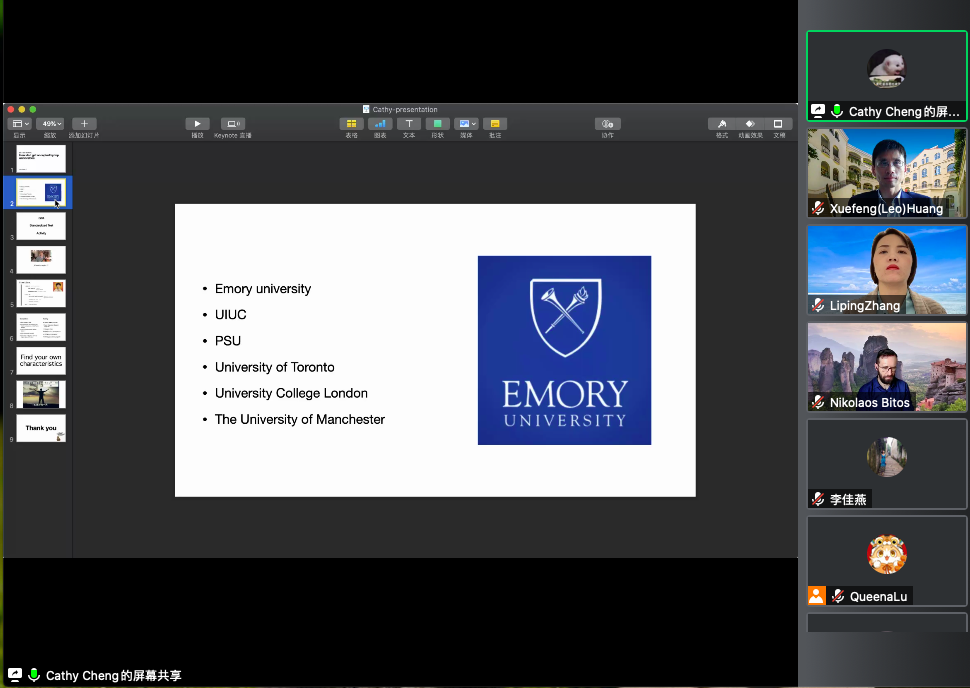
Task: Select slide 3 thumbnail in navigator
Action: [x=41, y=226]
